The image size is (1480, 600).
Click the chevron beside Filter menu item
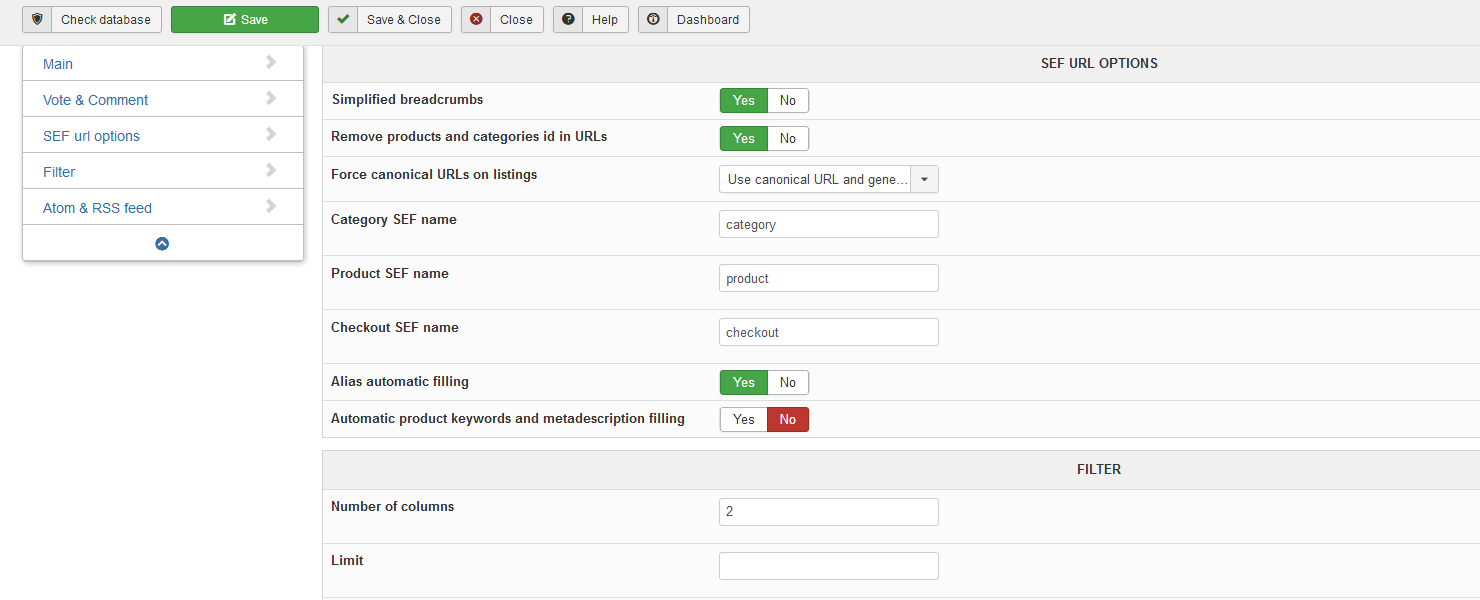tap(271, 171)
